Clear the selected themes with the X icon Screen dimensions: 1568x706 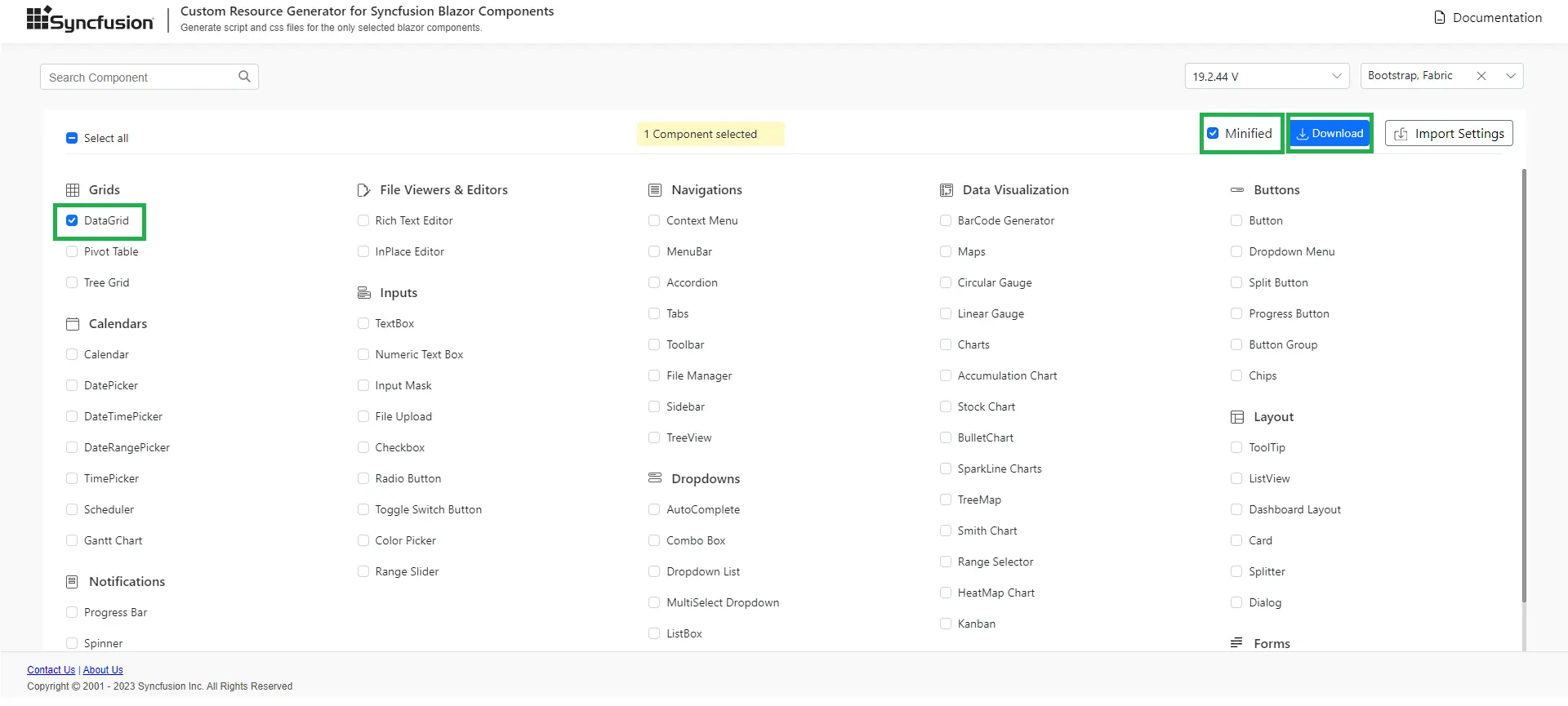point(1481,76)
